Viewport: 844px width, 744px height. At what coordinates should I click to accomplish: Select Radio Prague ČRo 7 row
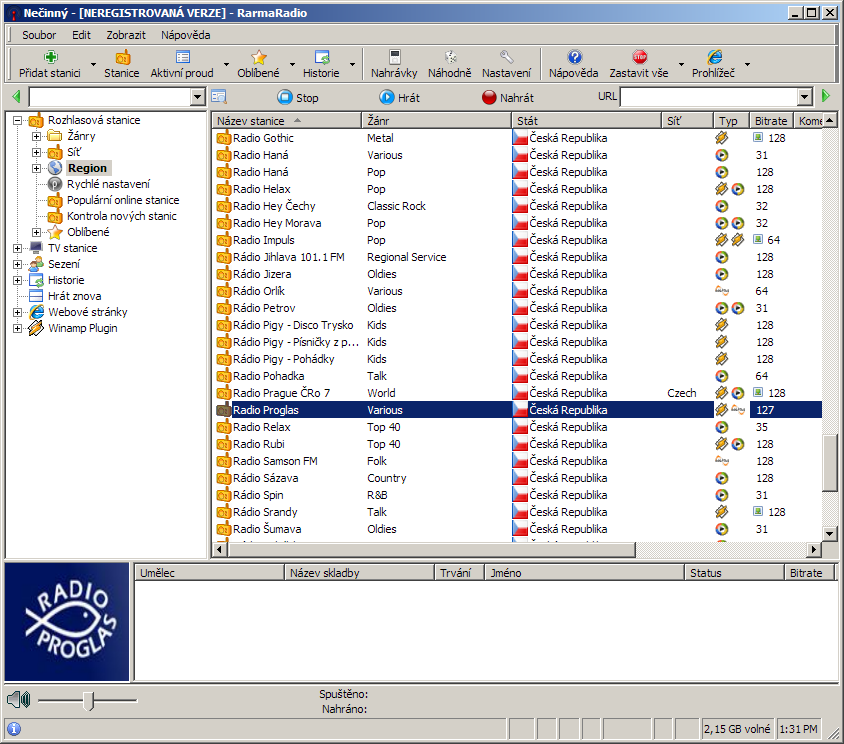[x=517, y=393]
